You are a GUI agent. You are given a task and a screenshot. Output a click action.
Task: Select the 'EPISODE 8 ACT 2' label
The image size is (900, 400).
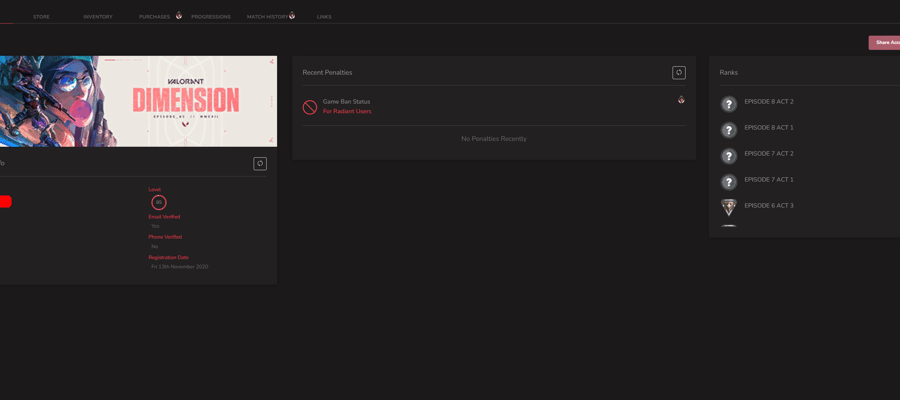(x=769, y=102)
